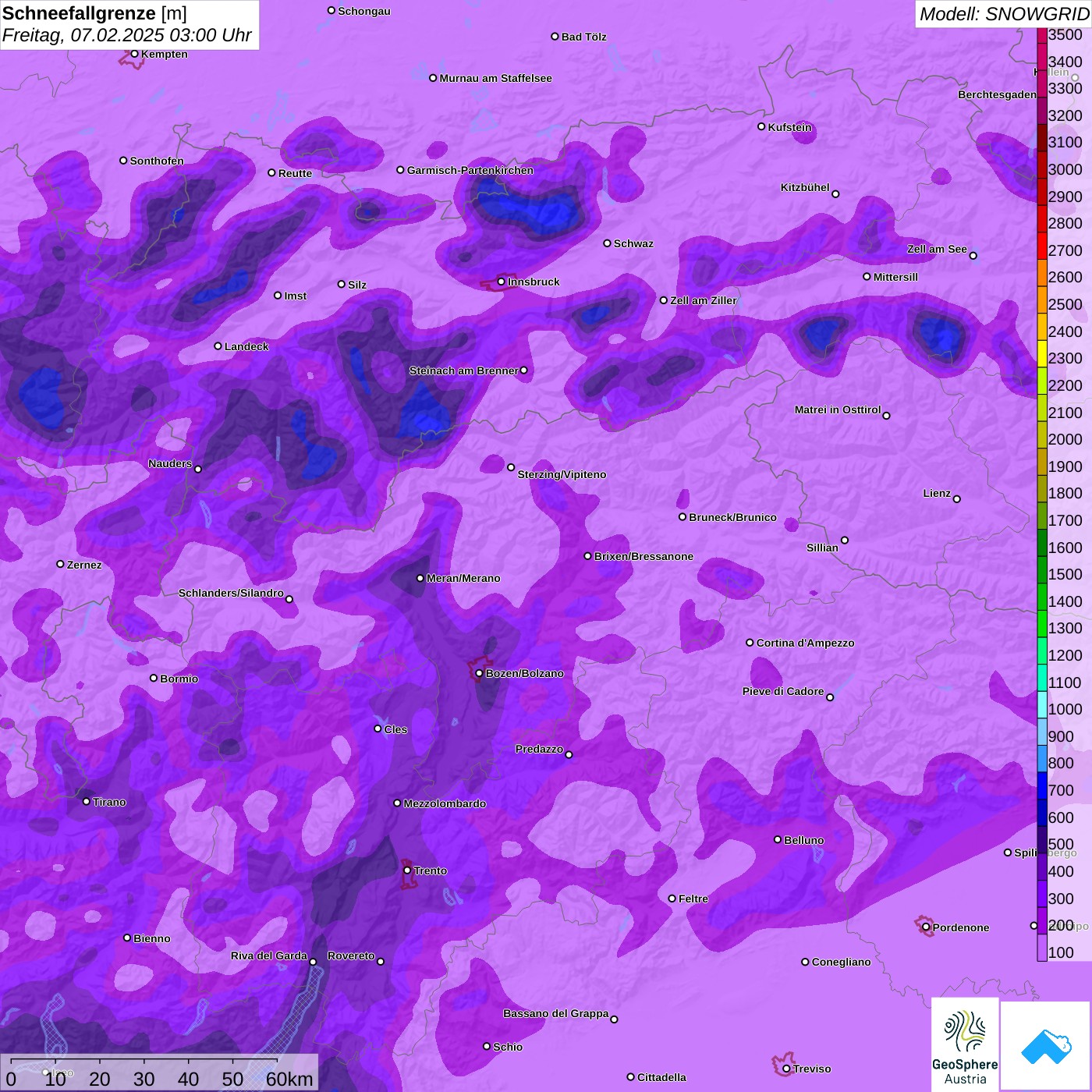Select the Bozen/Bolzano city marker dot
1092x1092 pixels.
[480, 673]
